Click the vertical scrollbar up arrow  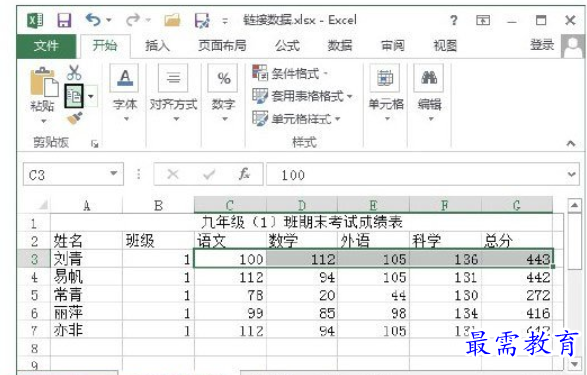coord(574,205)
